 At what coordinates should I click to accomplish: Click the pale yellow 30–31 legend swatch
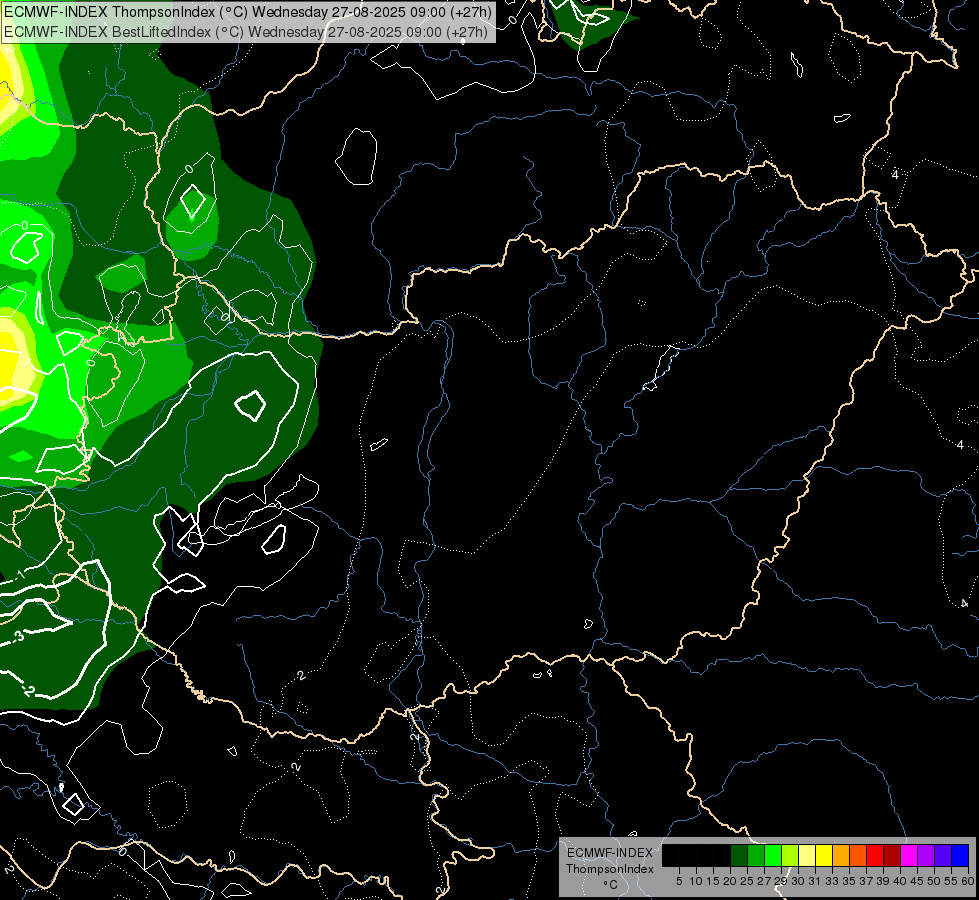[x=807, y=855]
